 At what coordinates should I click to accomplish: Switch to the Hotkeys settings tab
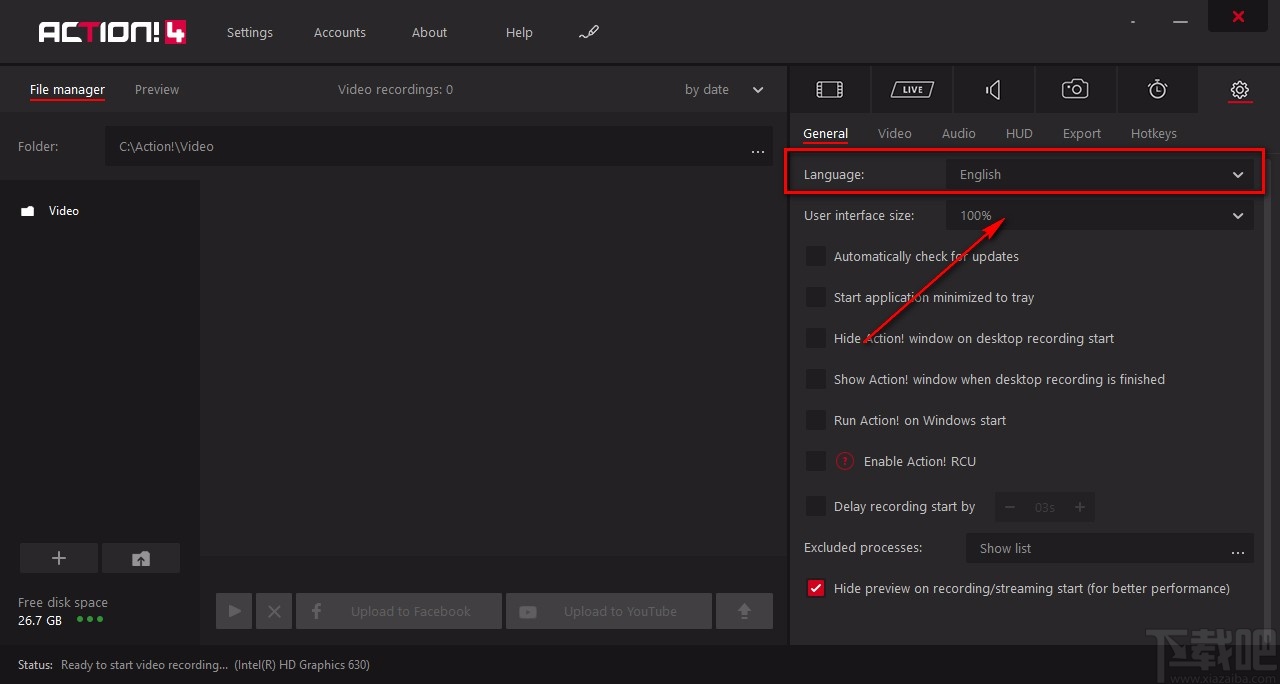click(x=1153, y=133)
